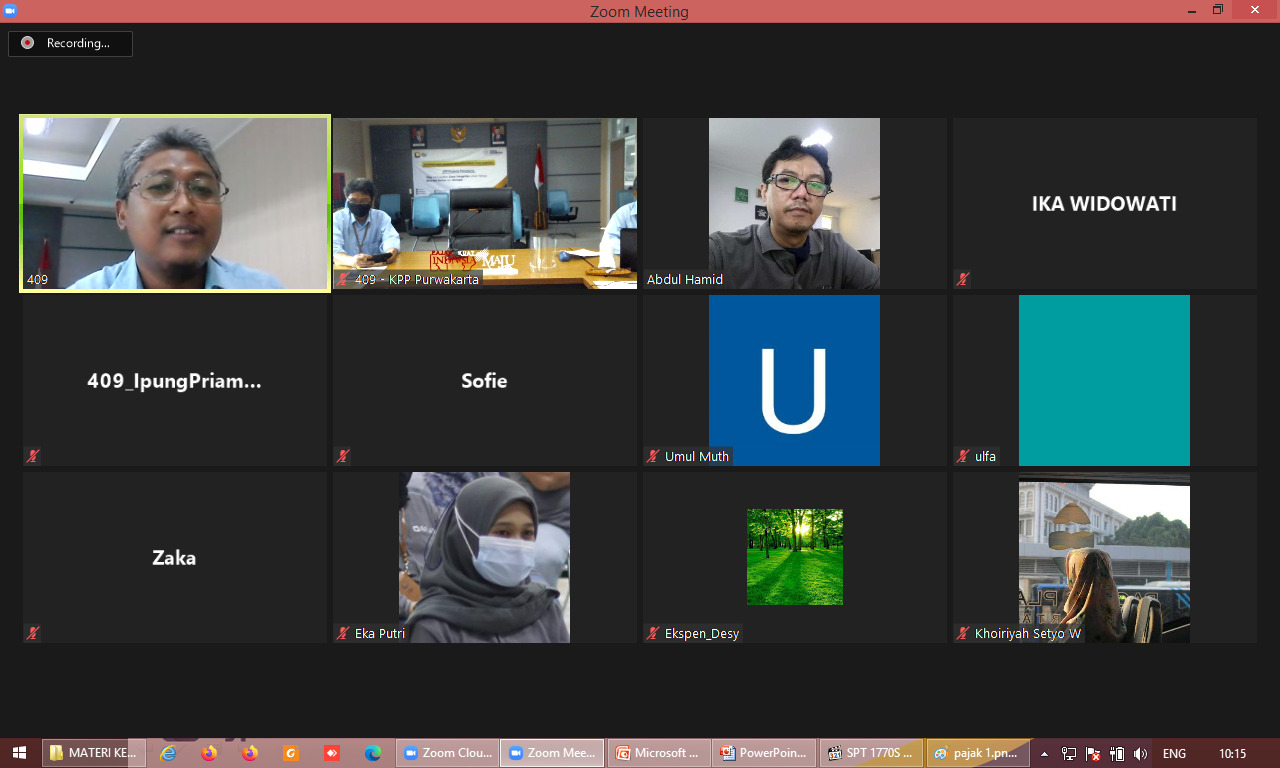Select Abdul Hamid's video tile
Image resolution: width=1280 pixels, height=768 pixels.
(794, 204)
